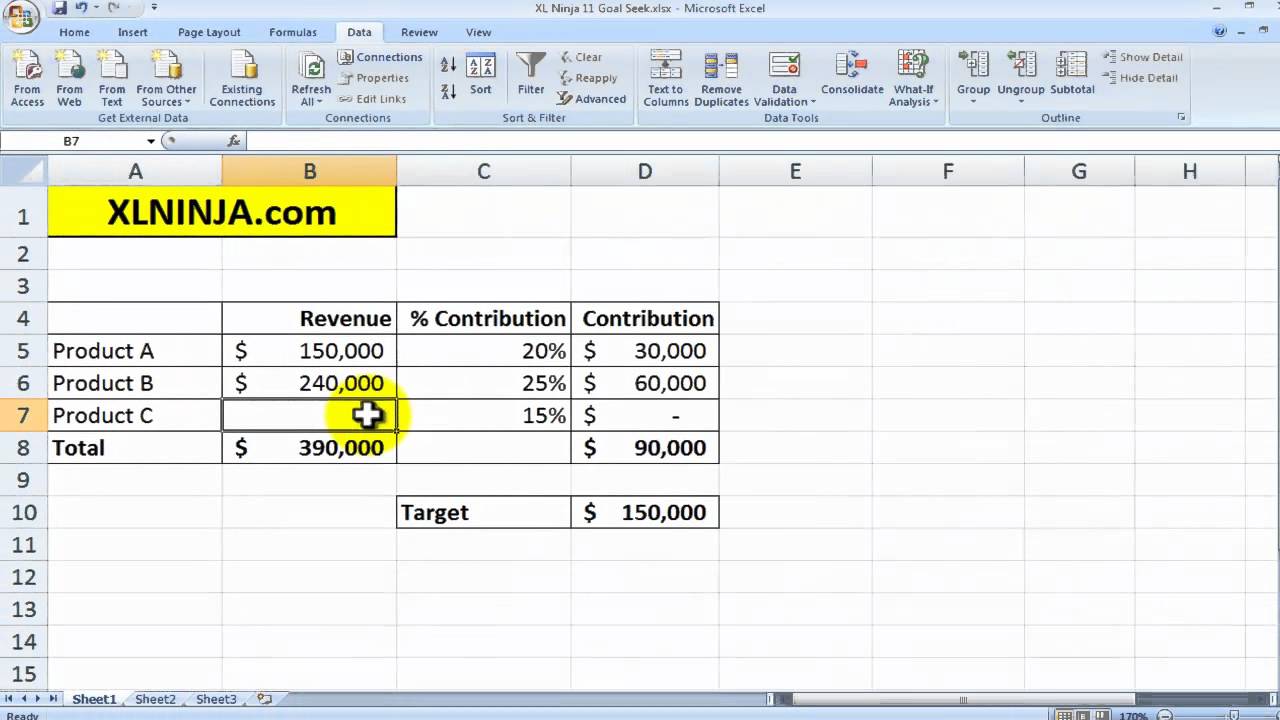Click the Select All corner button
This screenshot has height=720, width=1280.
point(23,171)
